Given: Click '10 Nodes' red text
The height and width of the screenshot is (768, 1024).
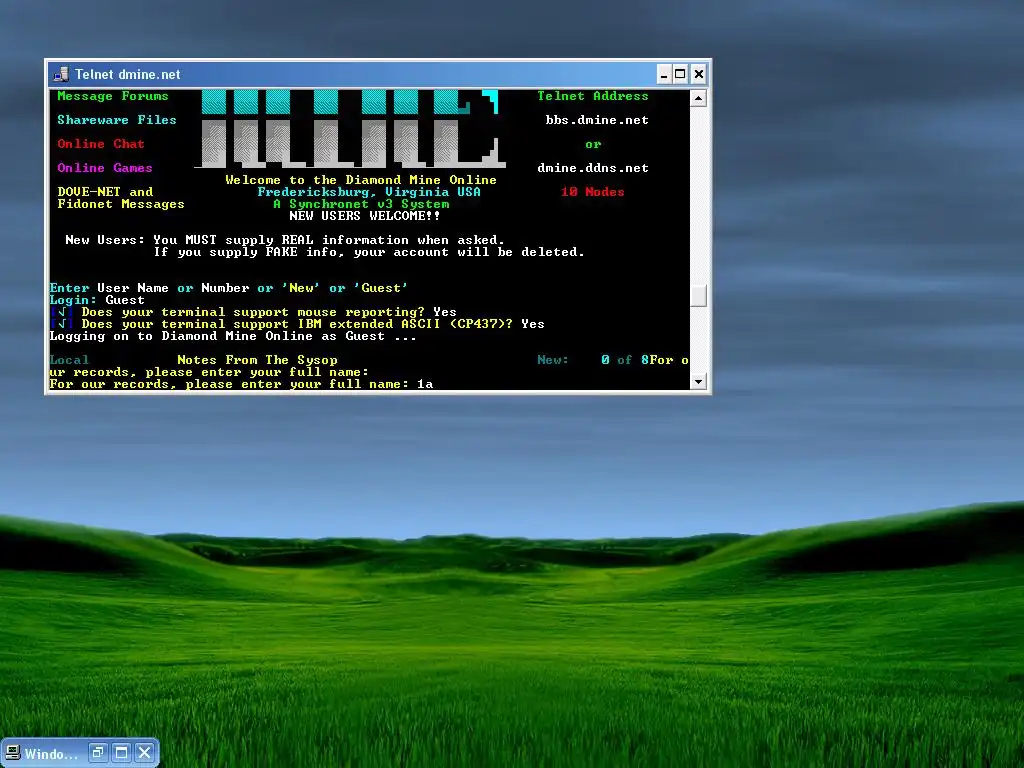Looking at the screenshot, I should point(592,192).
